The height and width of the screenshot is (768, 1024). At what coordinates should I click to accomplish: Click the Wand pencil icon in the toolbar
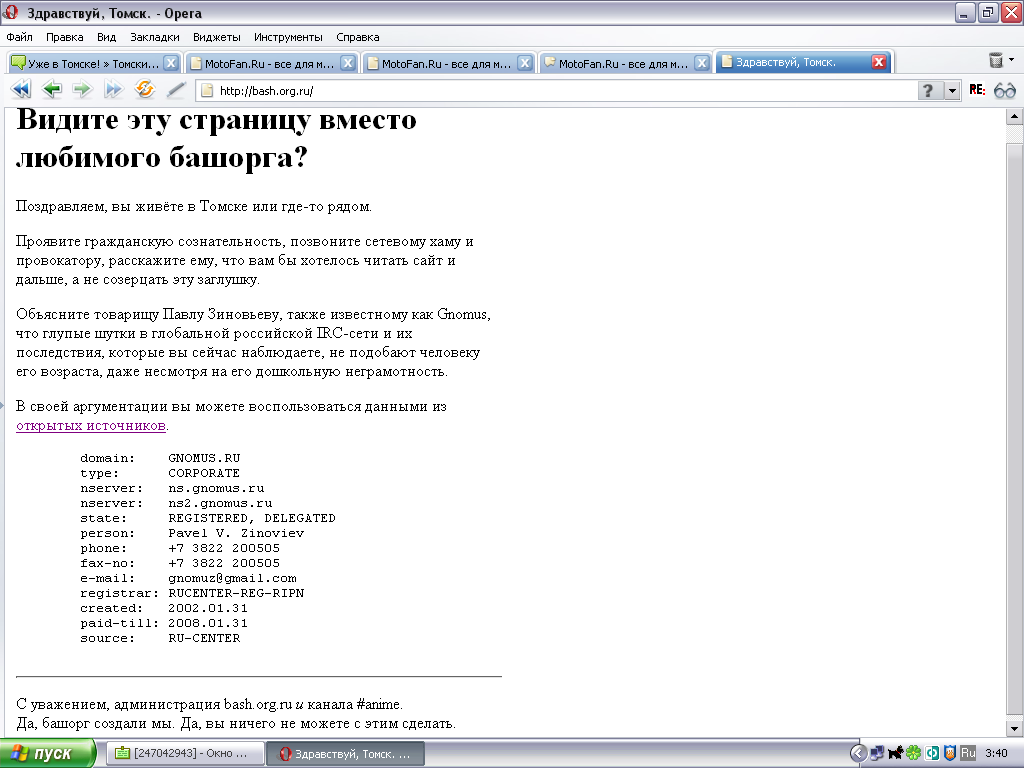coord(176,90)
